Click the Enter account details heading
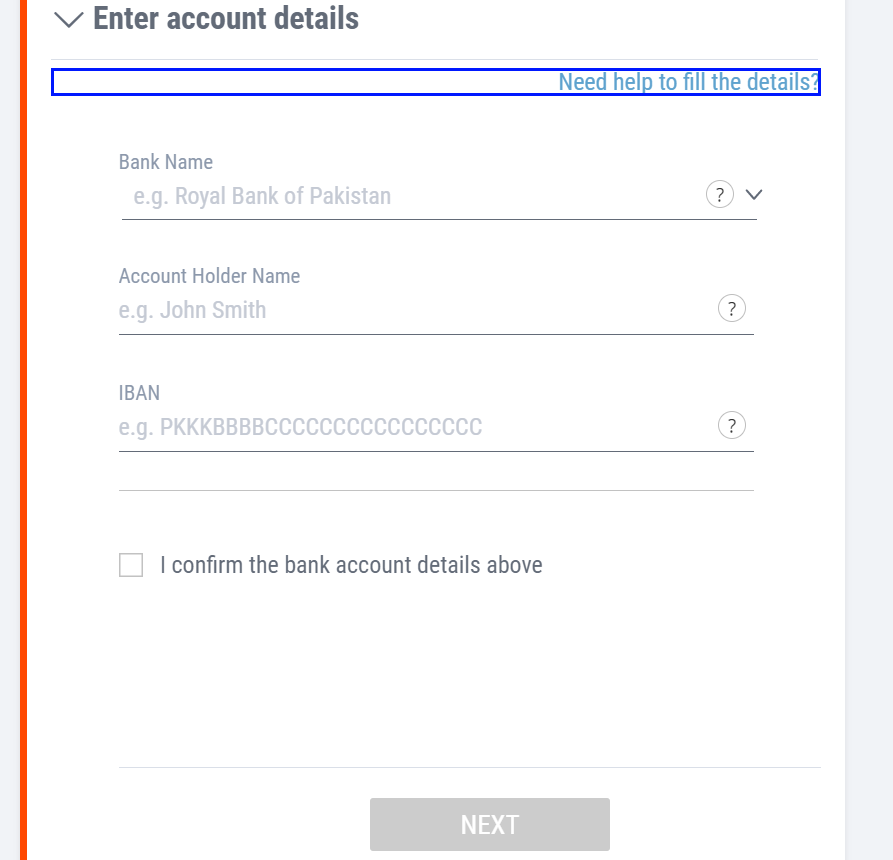893x860 pixels. coord(224,18)
